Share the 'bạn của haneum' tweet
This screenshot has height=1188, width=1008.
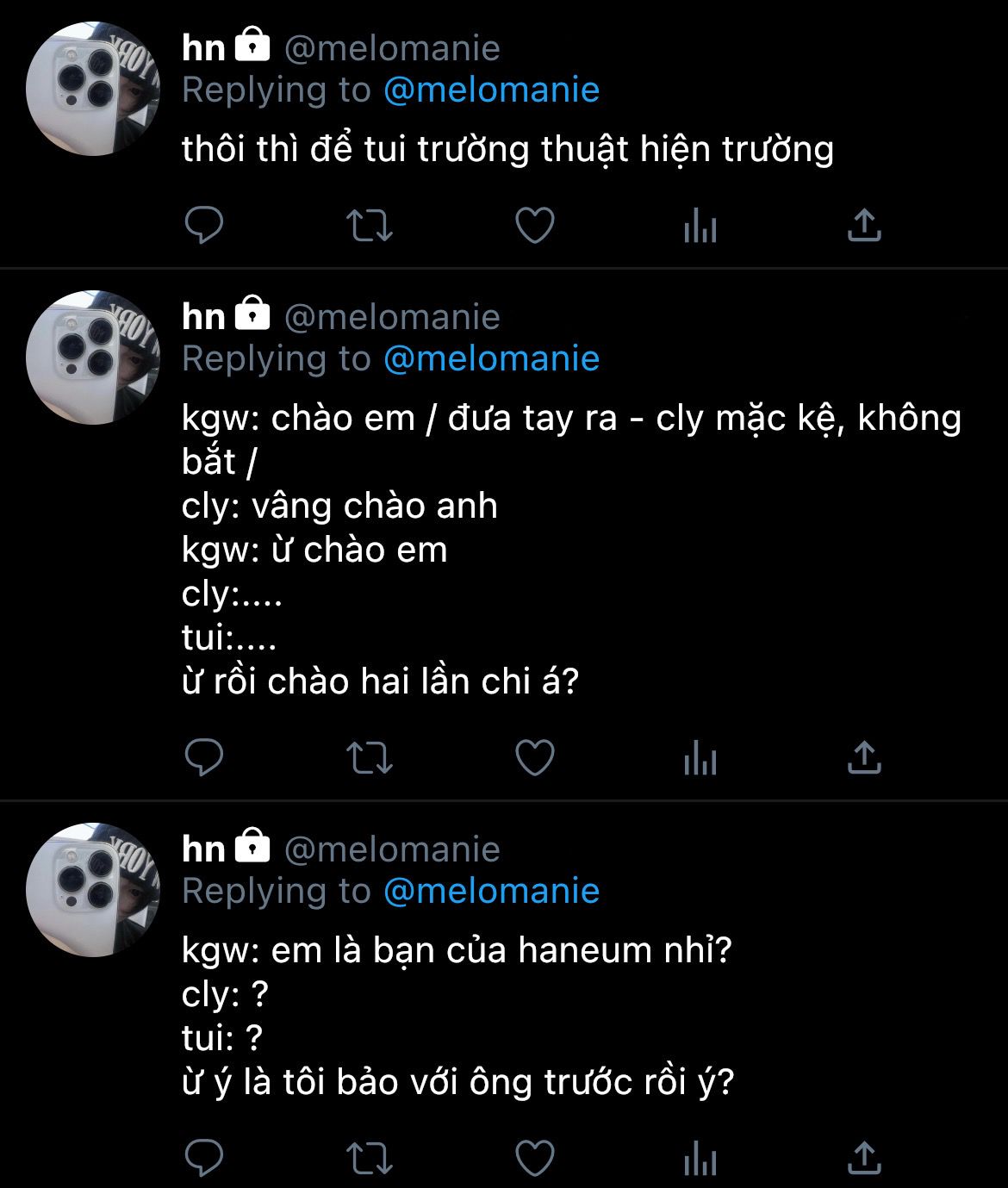point(864,1157)
